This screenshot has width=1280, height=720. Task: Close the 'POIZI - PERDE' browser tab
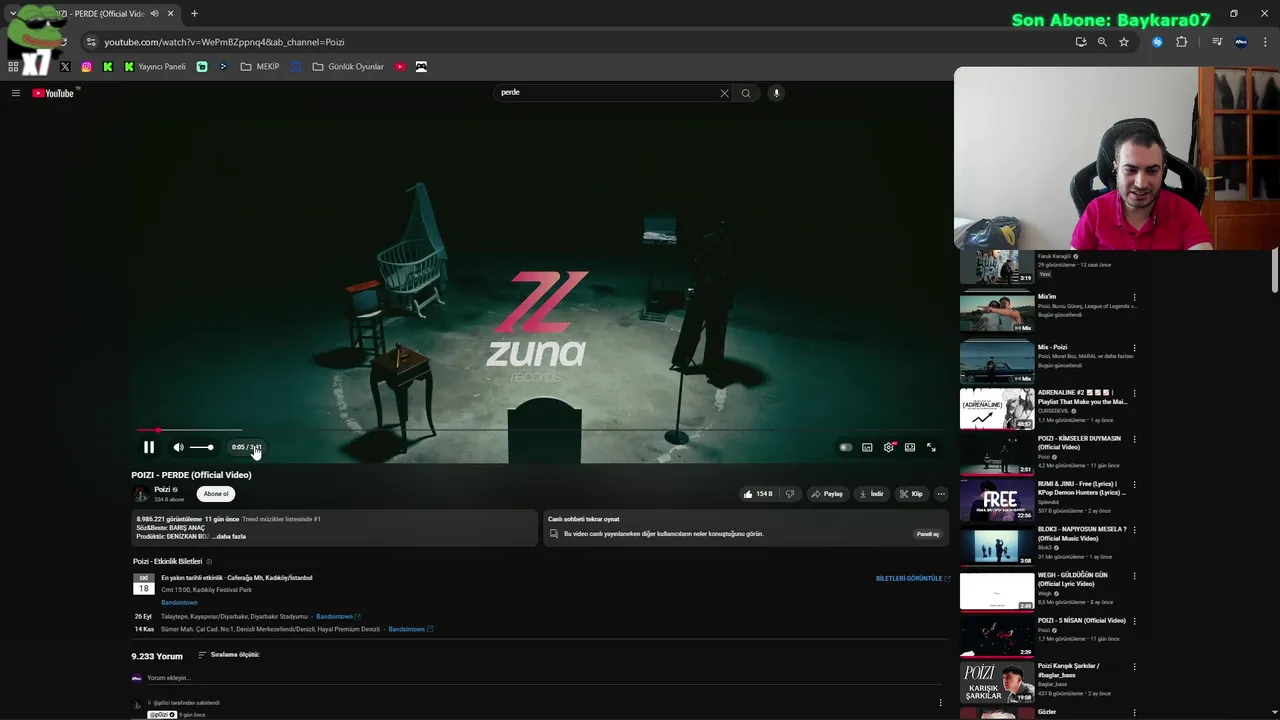click(171, 14)
